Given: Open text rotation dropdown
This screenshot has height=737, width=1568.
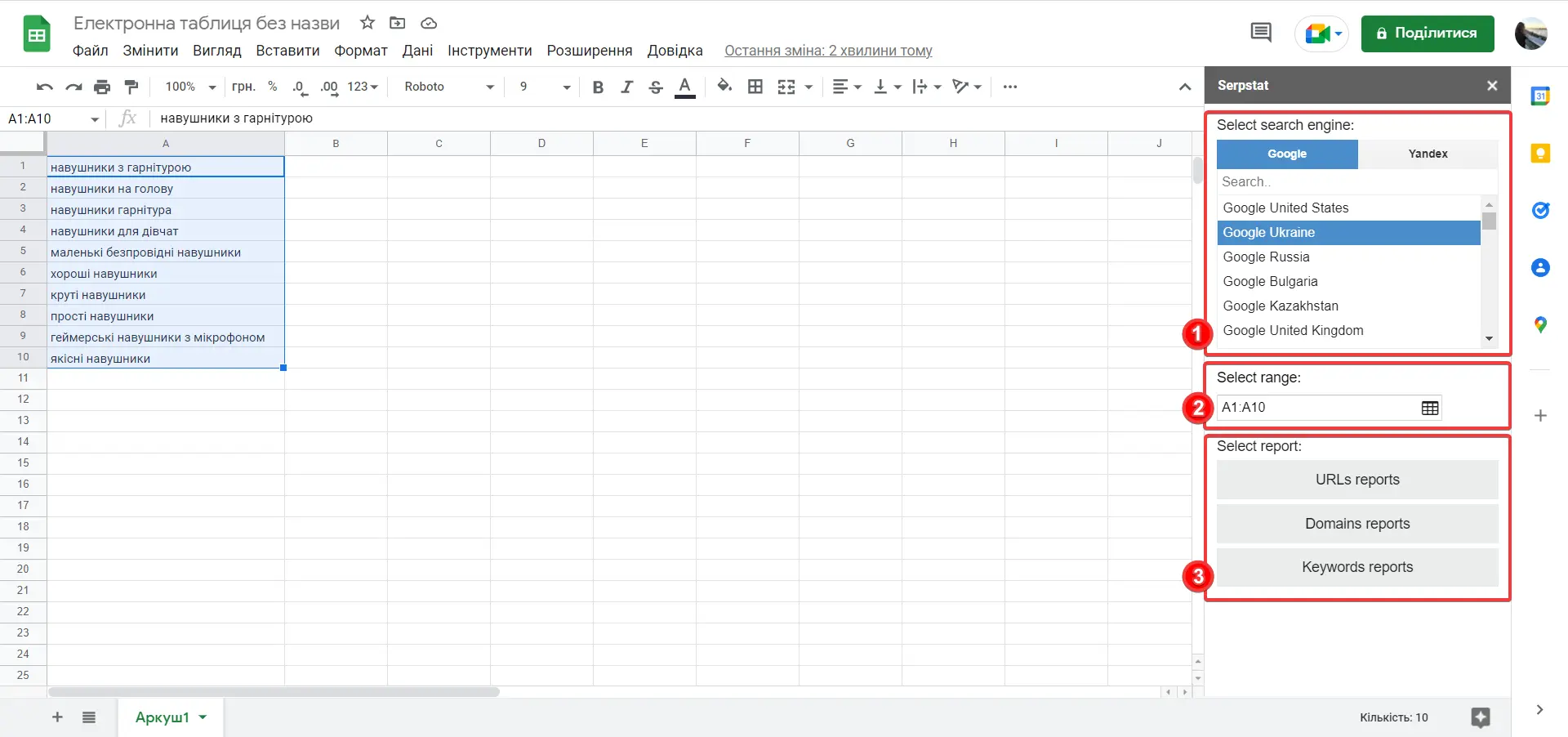Looking at the screenshot, I should 967,87.
